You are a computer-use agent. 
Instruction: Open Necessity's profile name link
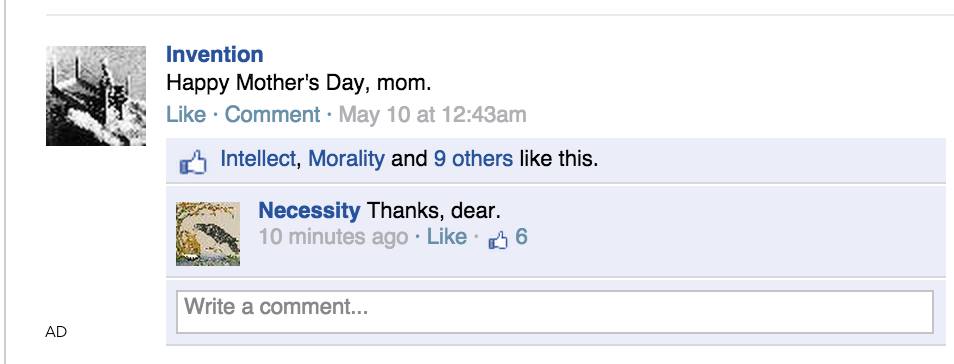coord(309,211)
